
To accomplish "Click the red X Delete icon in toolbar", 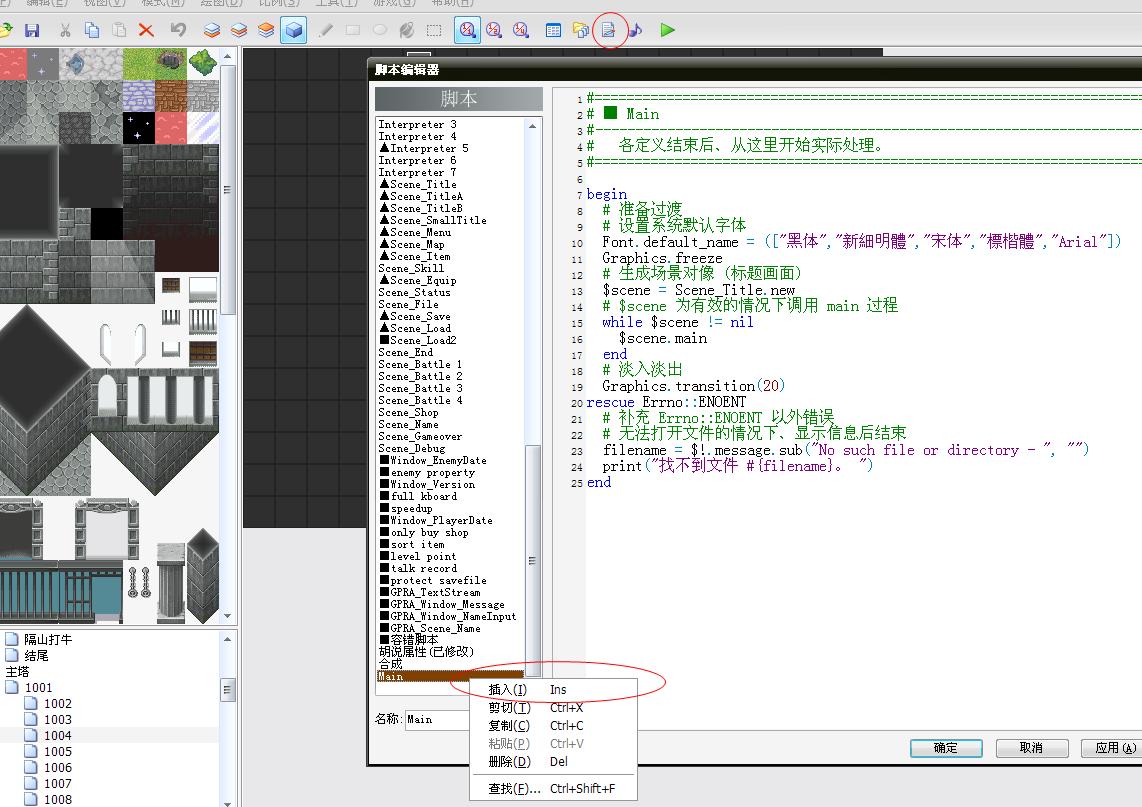I will pyautogui.click(x=146, y=31).
